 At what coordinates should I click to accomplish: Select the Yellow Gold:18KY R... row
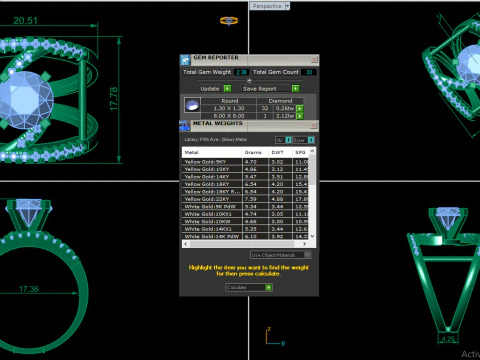click(245, 192)
